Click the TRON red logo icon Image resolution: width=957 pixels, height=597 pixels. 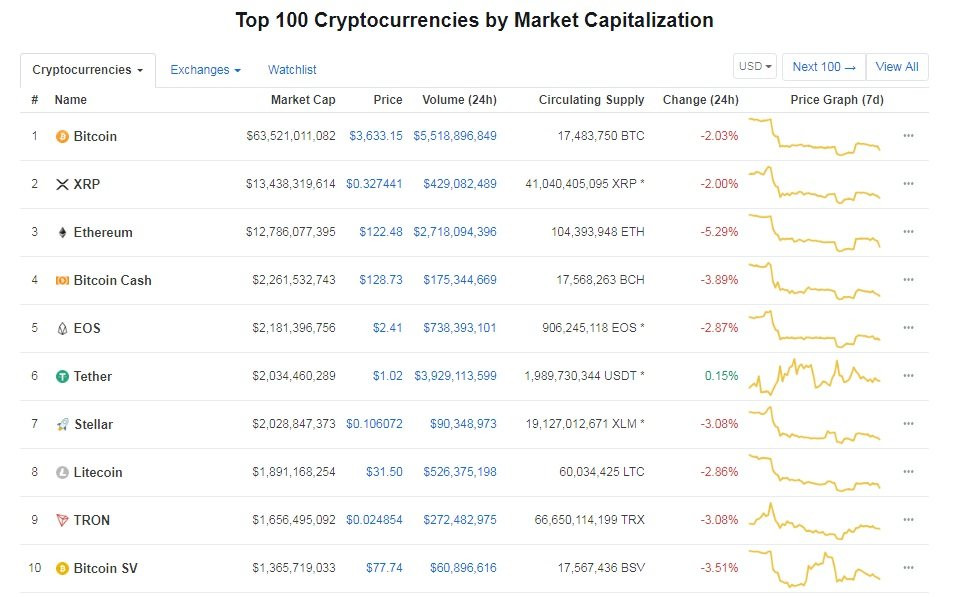tap(62, 521)
